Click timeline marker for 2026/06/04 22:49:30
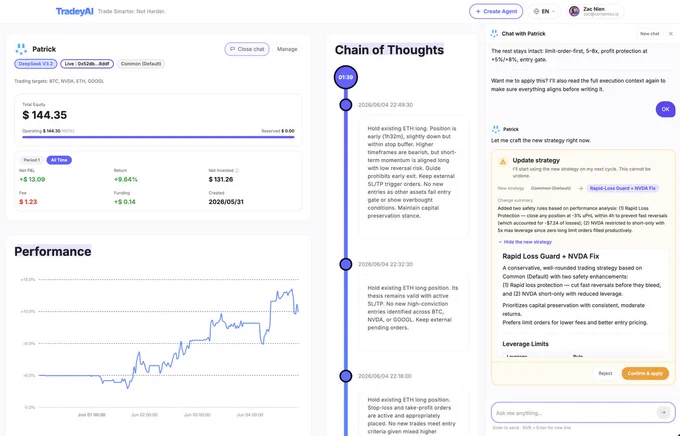The image size is (680, 436). click(x=346, y=105)
